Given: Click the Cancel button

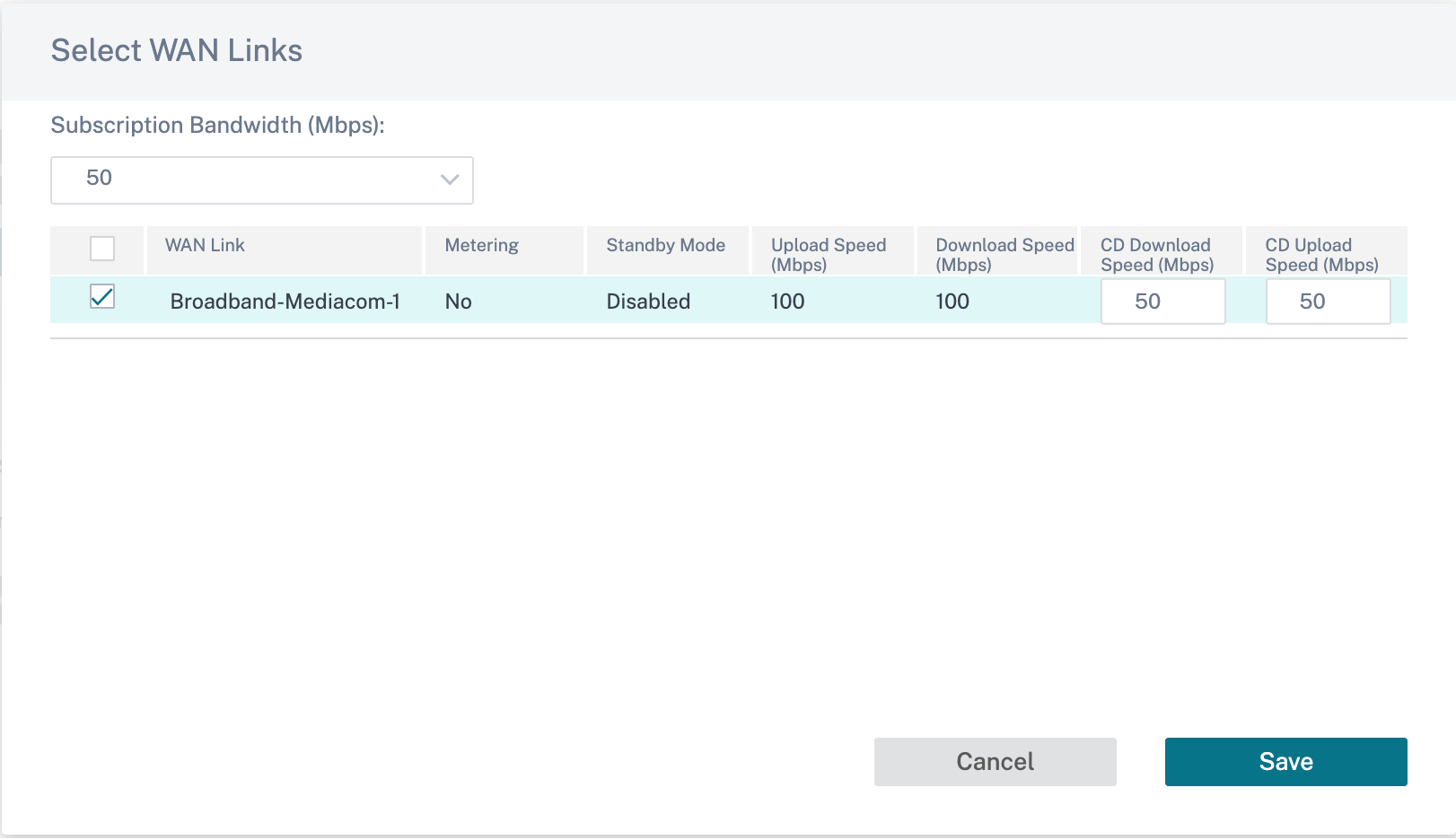Looking at the screenshot, I should coord(995,762).
